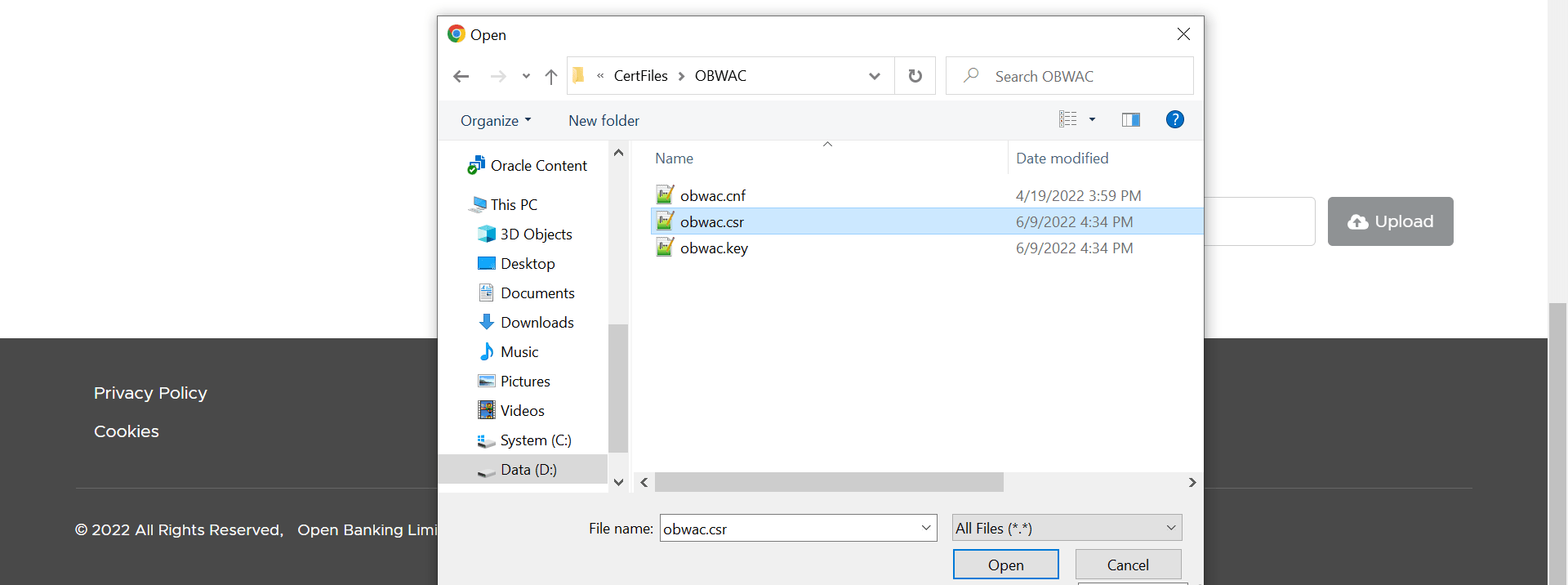Open the view options dropdown arrow
Screen dimensions: 1568x585
coord(1092,119)
